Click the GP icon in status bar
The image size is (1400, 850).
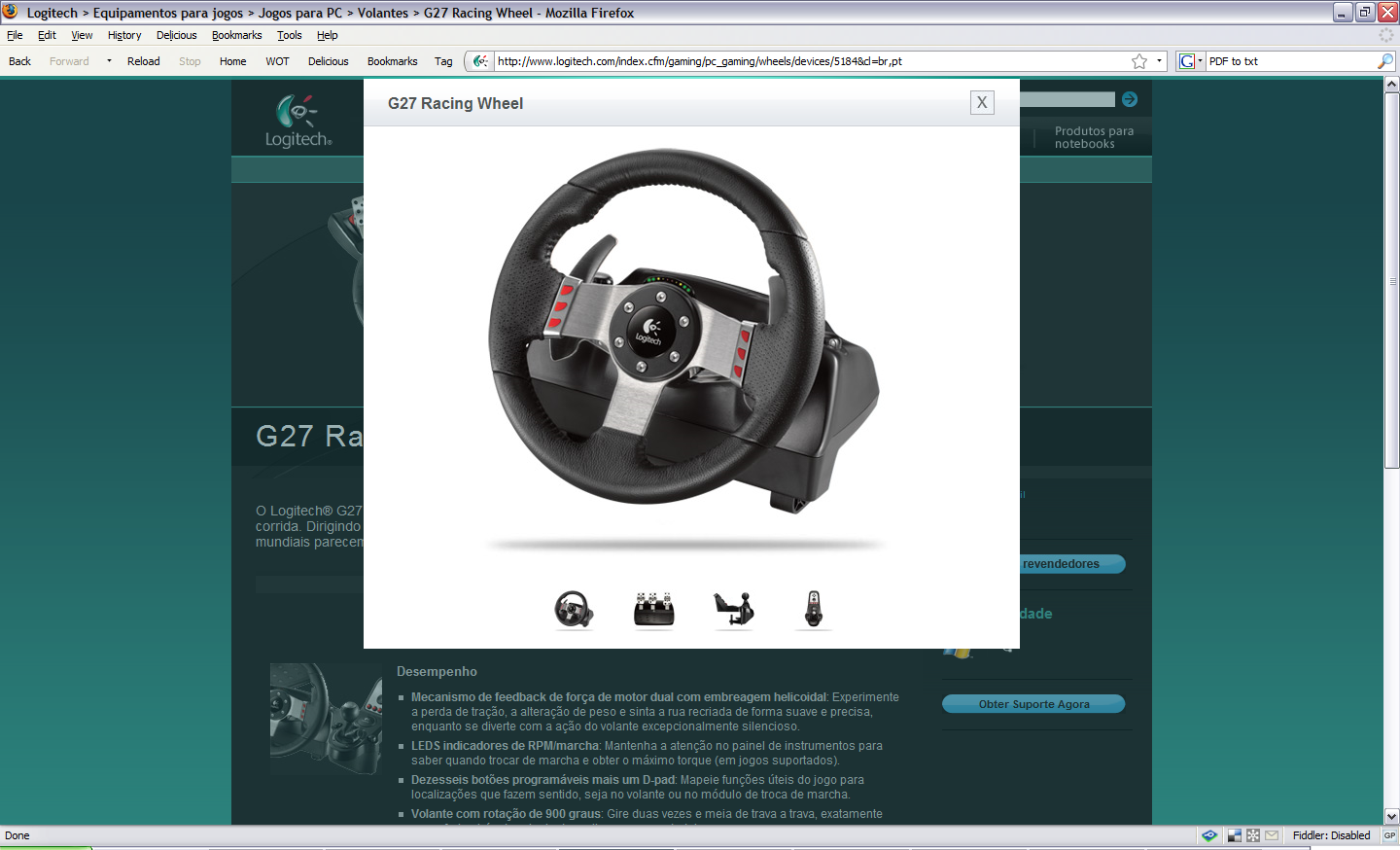1389,835
